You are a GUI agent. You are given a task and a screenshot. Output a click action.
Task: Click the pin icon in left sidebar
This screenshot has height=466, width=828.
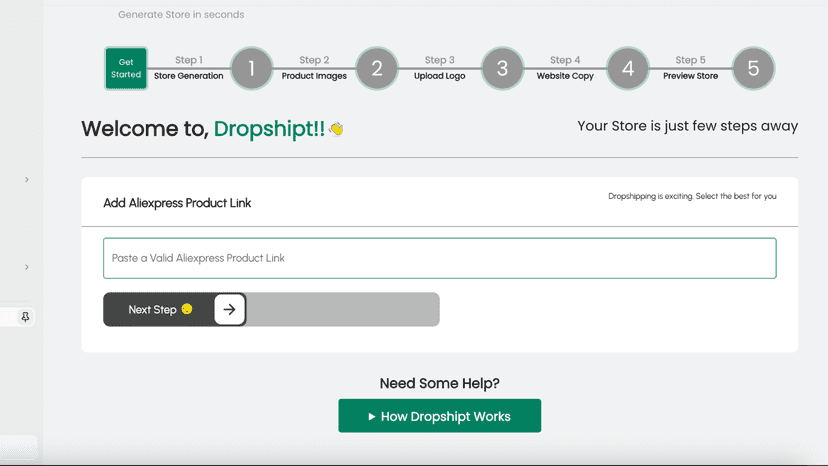tap(25, 316)
